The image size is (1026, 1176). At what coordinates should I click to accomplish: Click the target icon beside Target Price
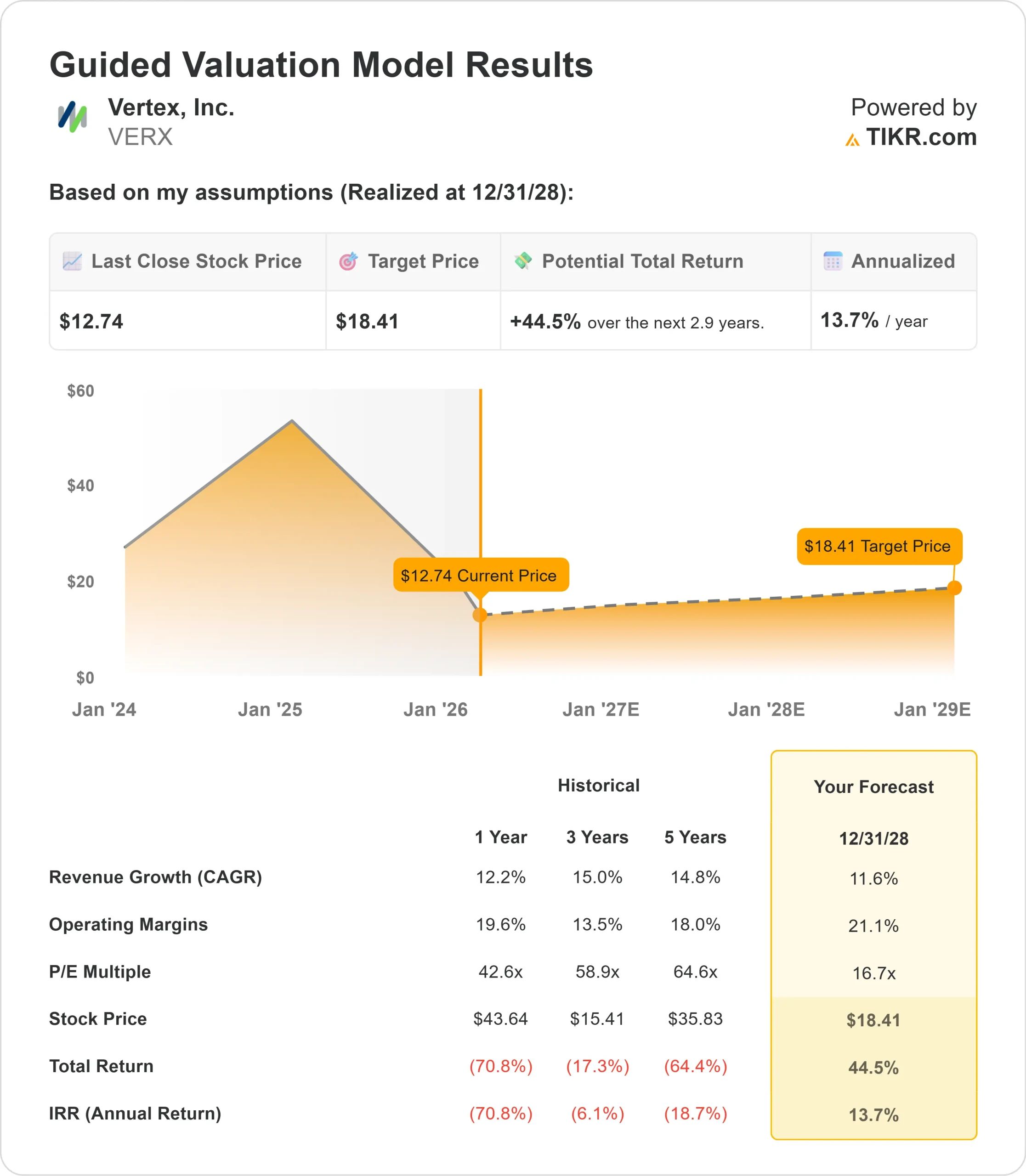(348, 261)
